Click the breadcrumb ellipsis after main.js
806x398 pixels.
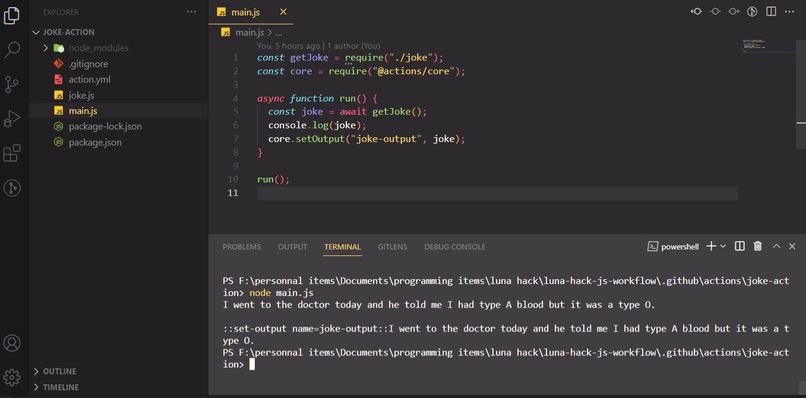click(279, 32)
